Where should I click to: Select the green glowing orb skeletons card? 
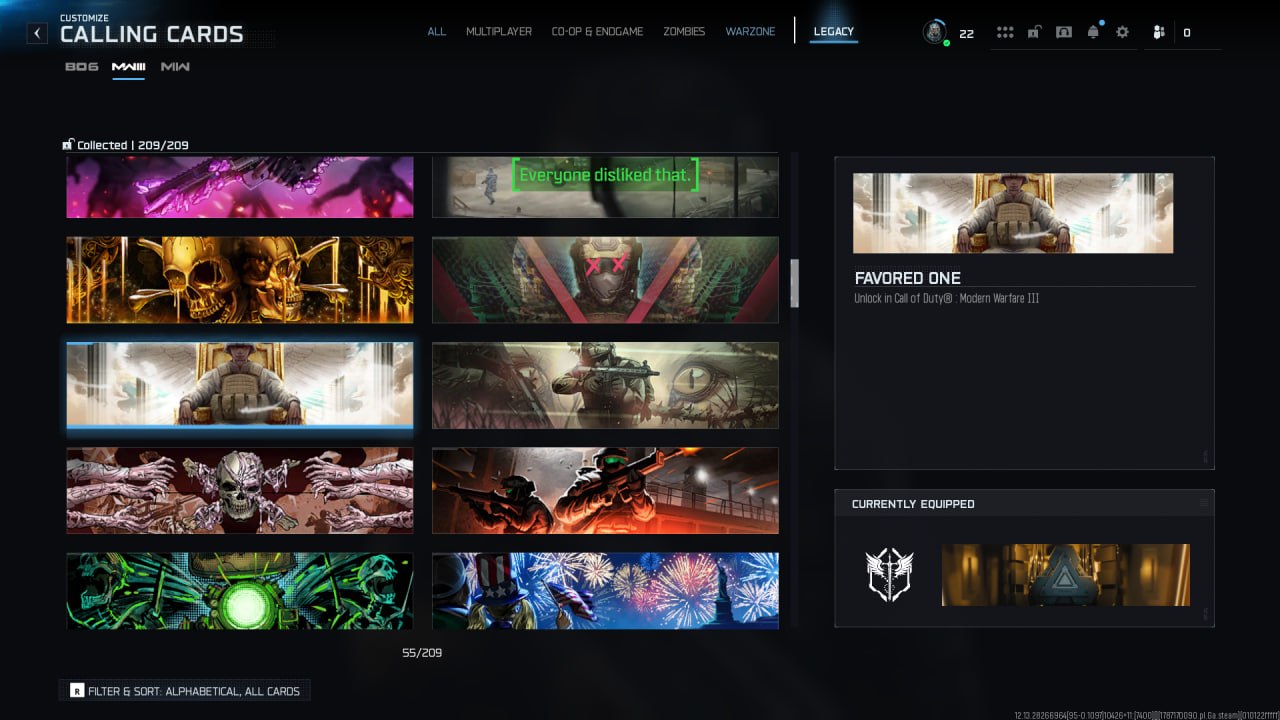(x=240, y=590)
